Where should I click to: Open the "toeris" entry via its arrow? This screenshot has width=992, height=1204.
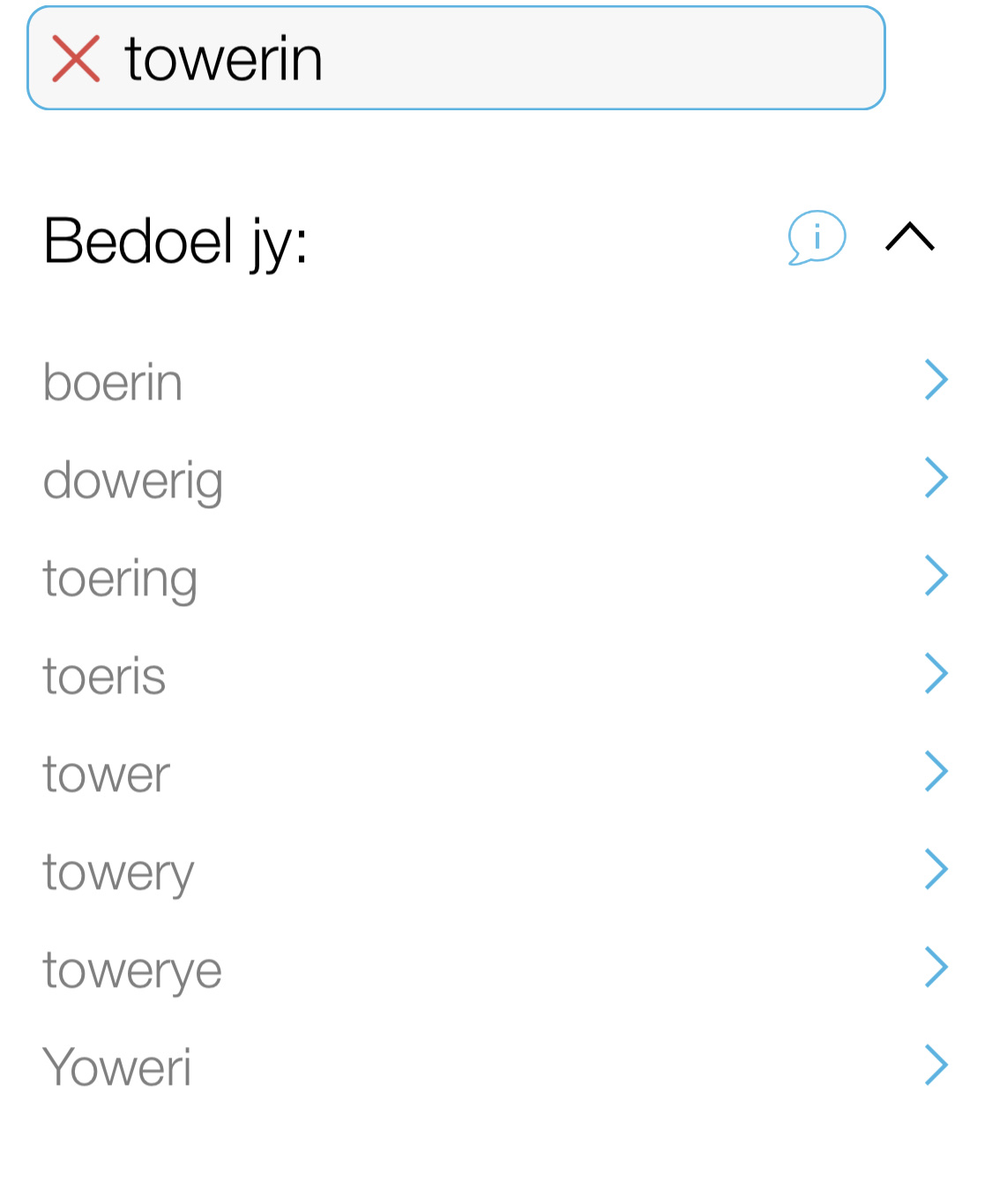point(936,674)
